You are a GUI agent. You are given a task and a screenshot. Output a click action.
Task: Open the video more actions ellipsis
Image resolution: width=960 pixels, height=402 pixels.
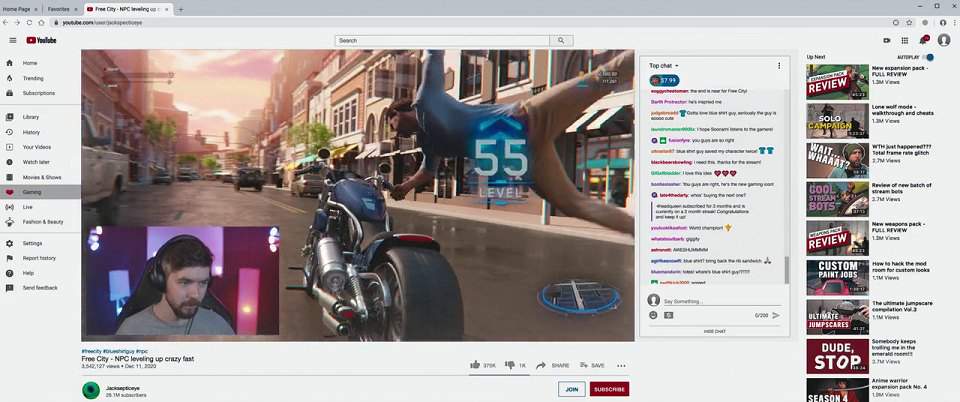coord(621,365)
